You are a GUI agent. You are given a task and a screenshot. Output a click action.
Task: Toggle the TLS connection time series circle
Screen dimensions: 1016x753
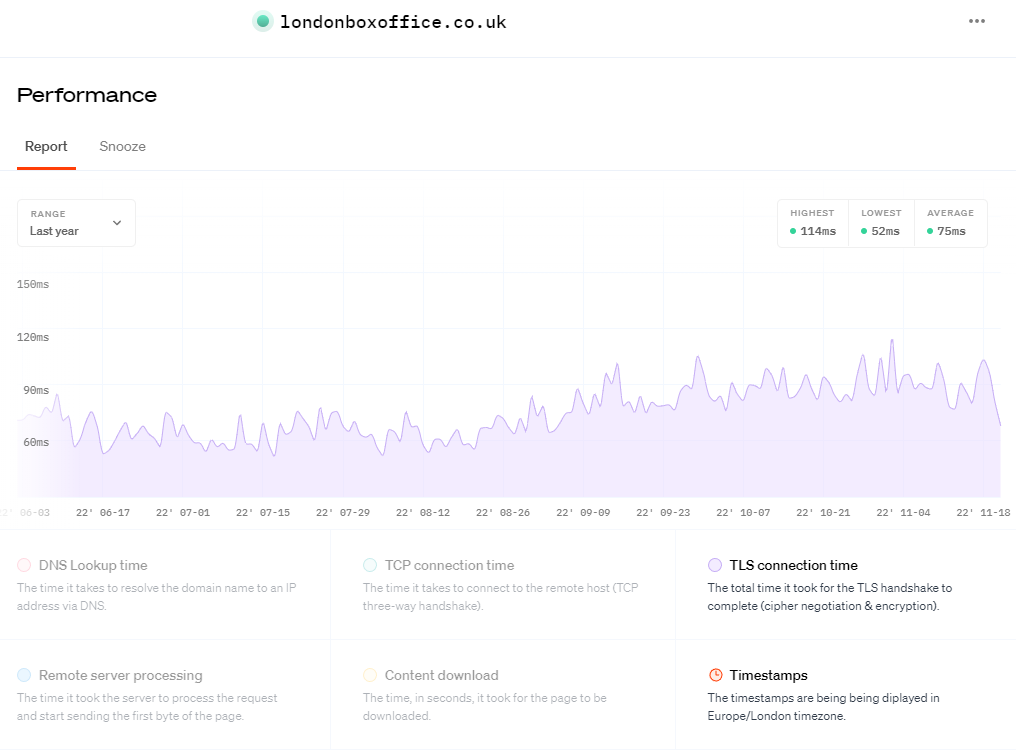point(715,565)
